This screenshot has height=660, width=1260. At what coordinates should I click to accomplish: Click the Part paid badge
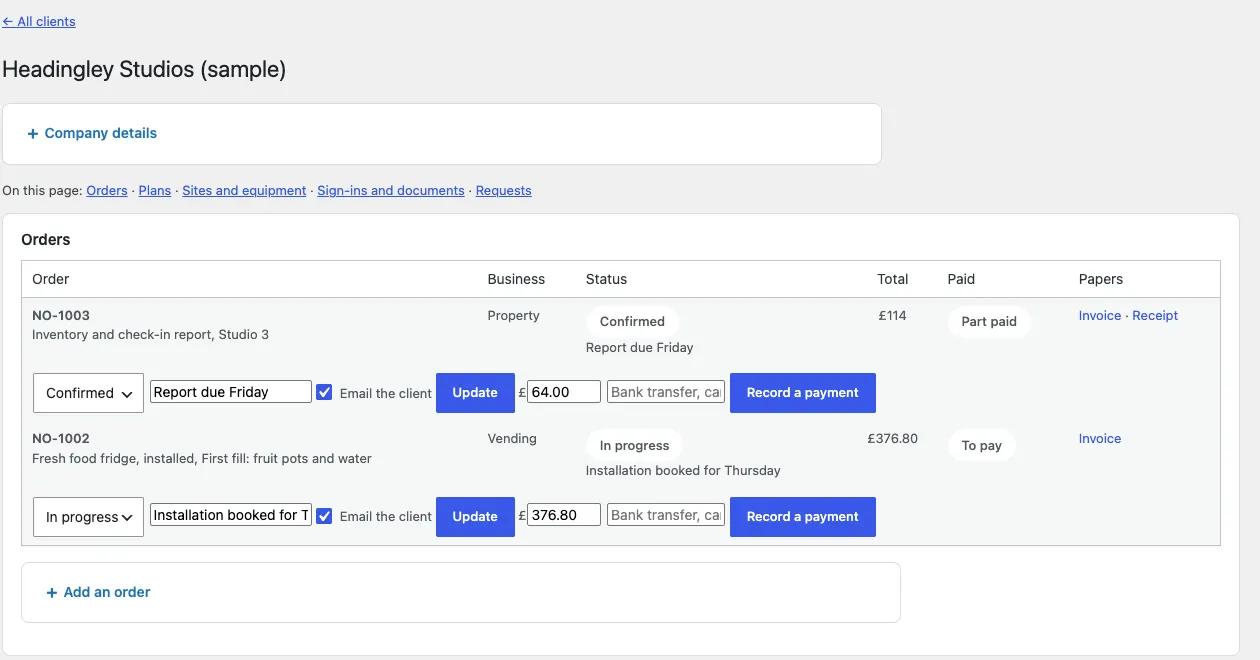tap(989, 322)
